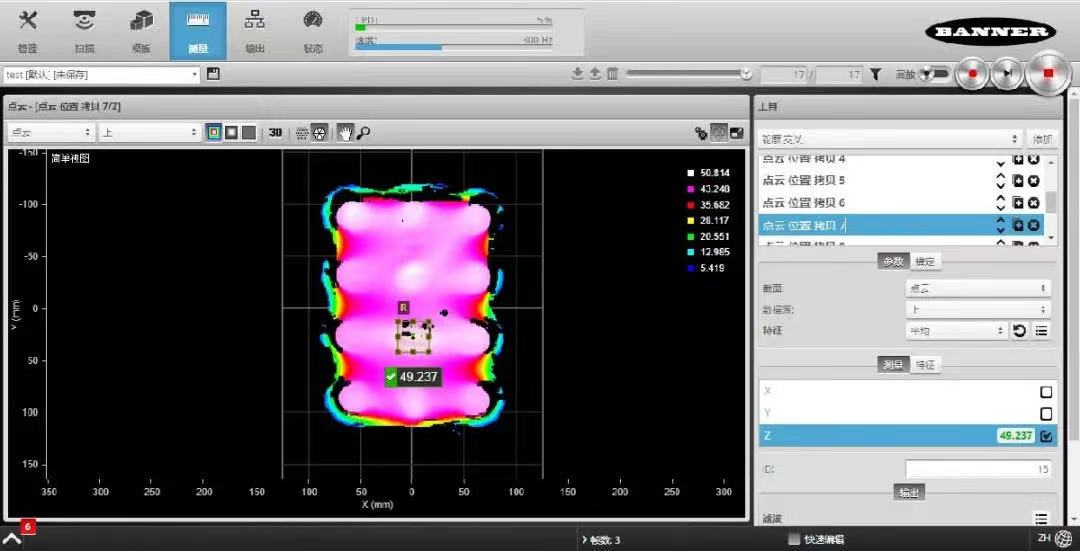Switch to the 锚定 anchor tab

925,262
